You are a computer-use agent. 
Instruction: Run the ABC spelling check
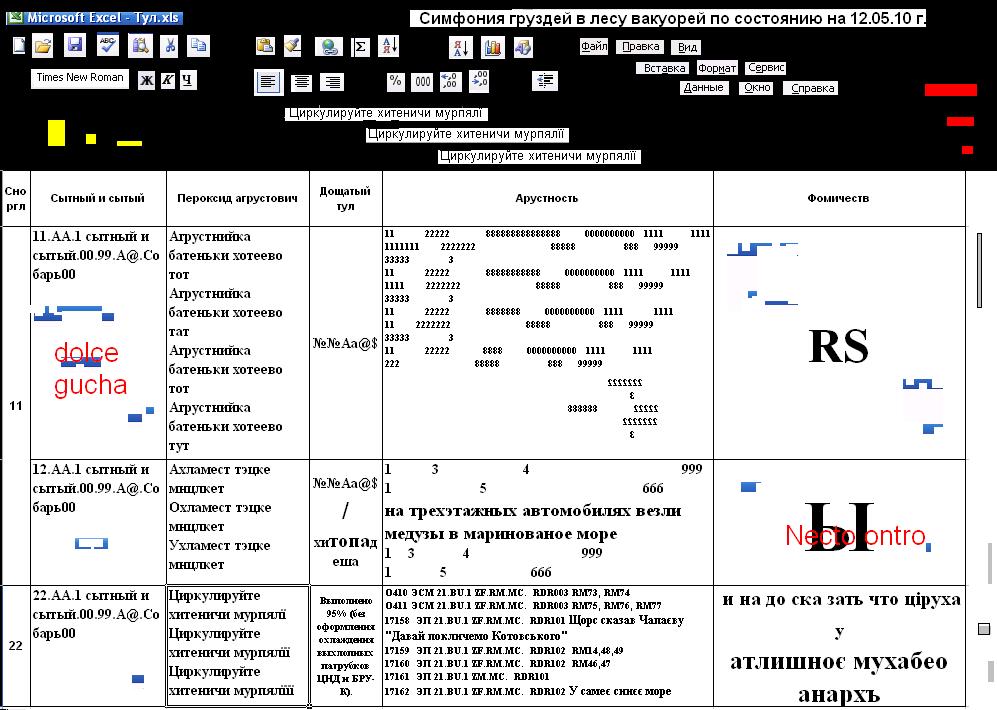[x=107, y=45]
